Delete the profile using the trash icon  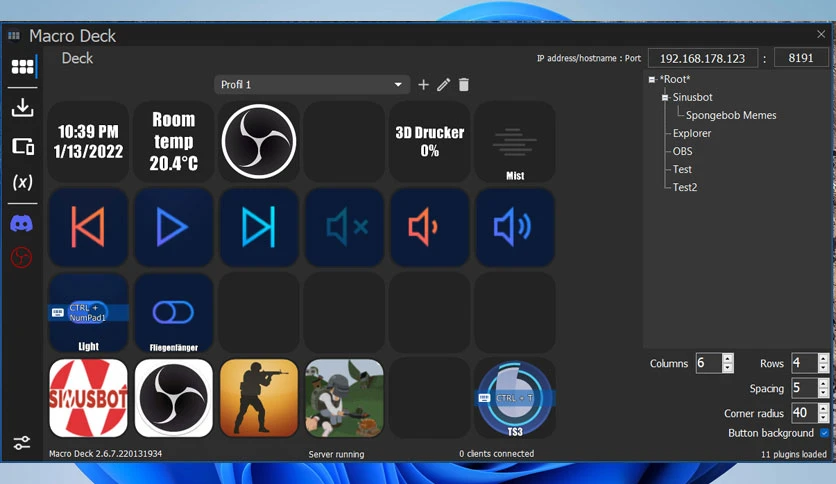click(x=464, y=85)
